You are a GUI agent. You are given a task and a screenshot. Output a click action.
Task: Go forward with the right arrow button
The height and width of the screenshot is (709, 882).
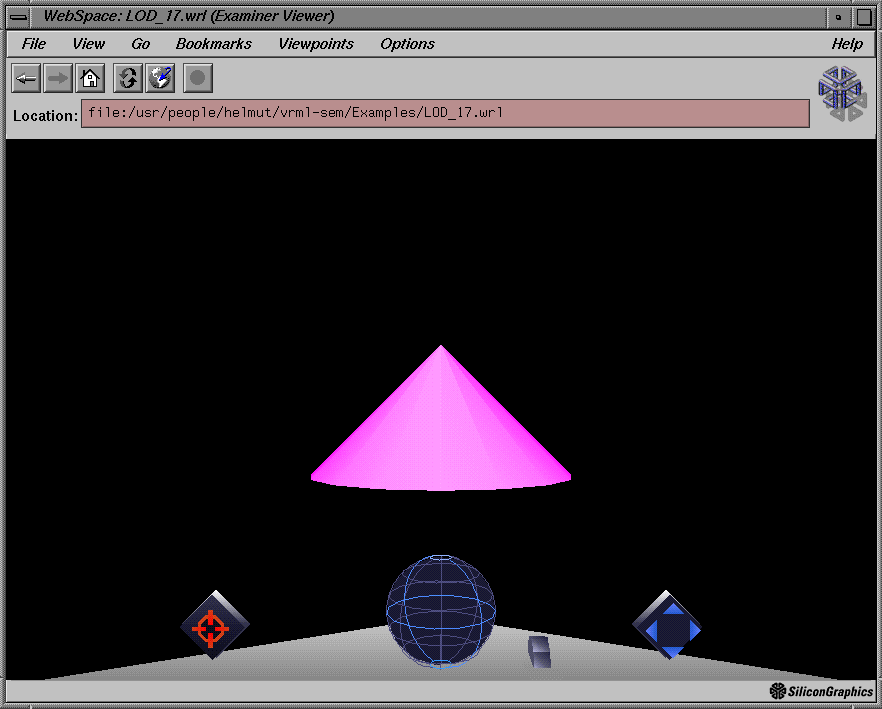tap(58, 78)
